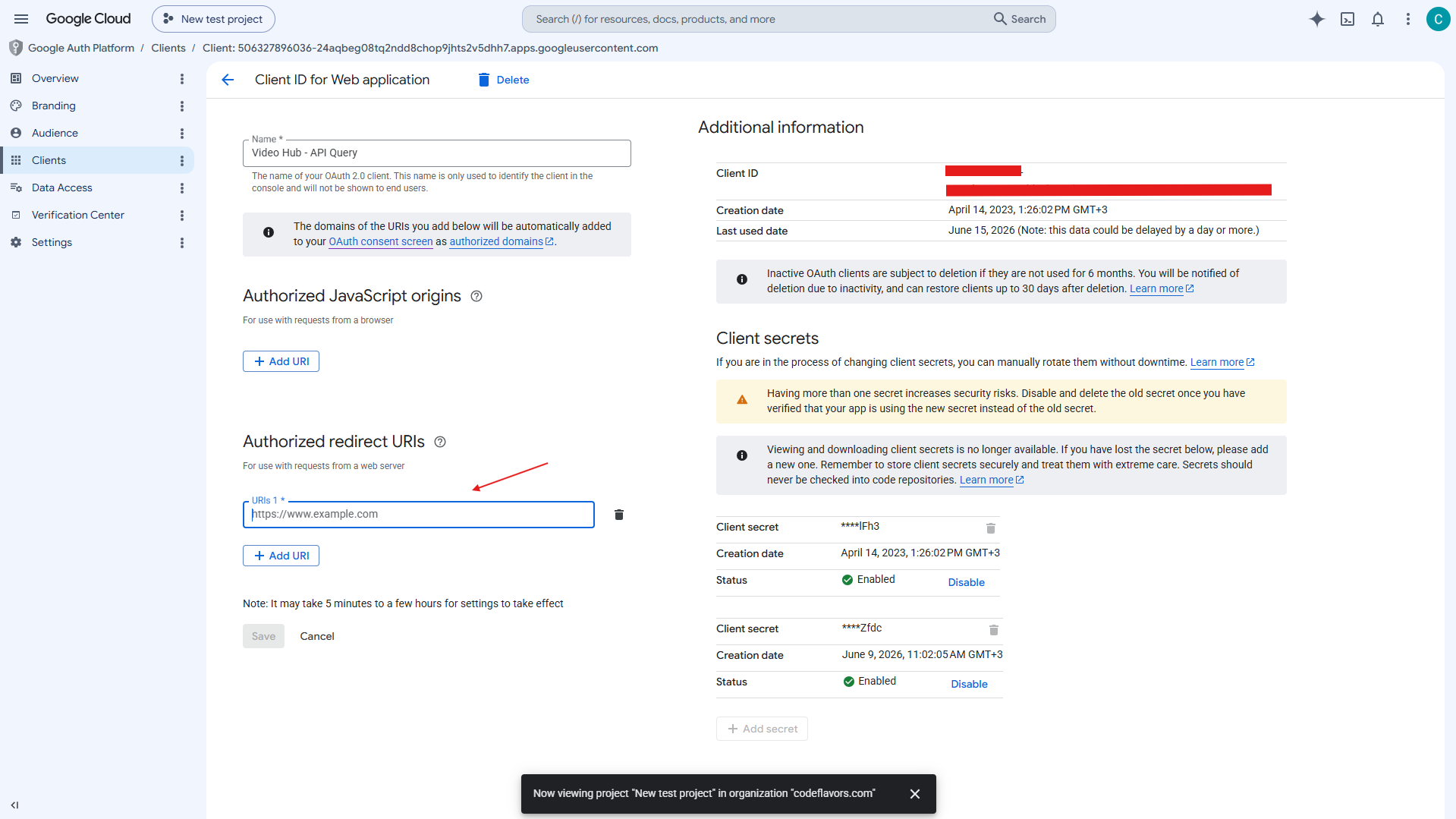Open the top bar more-options kebab menu
The width and height of the screenshot is (1456, 819).
[1408, 19]
